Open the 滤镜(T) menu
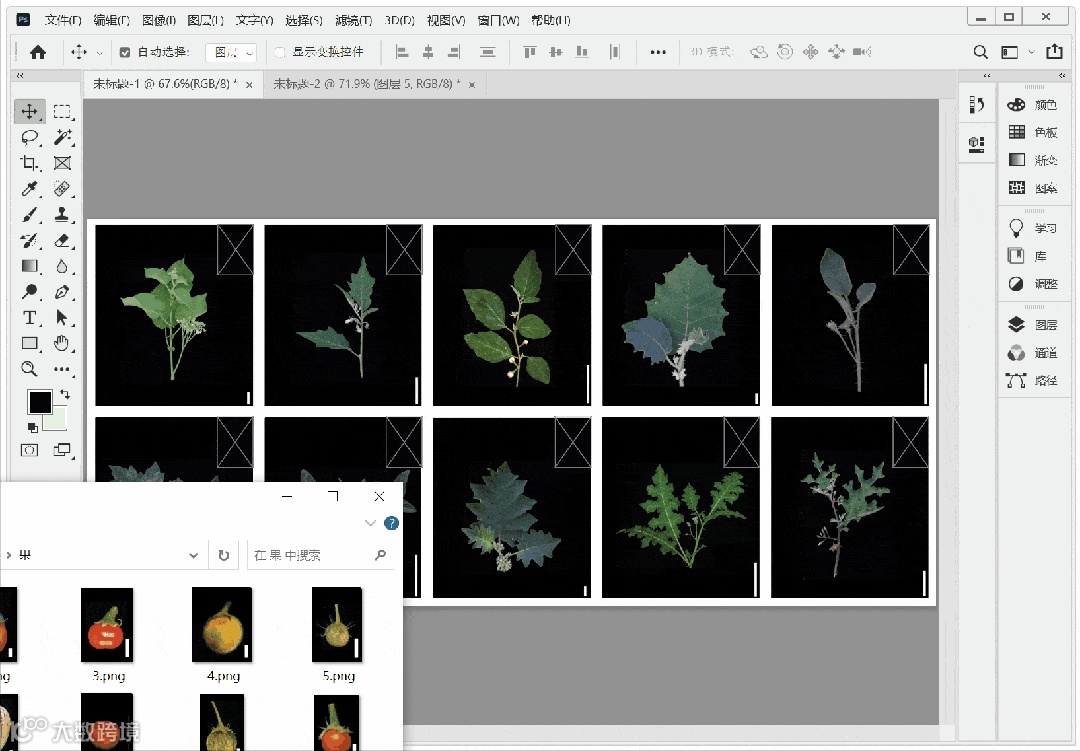This screenshot has width=1080, height=751. (x=353, y=20)
